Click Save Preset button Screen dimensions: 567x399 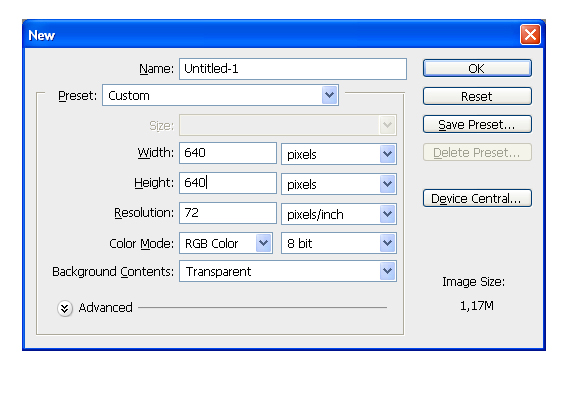(x=477, y=124)
